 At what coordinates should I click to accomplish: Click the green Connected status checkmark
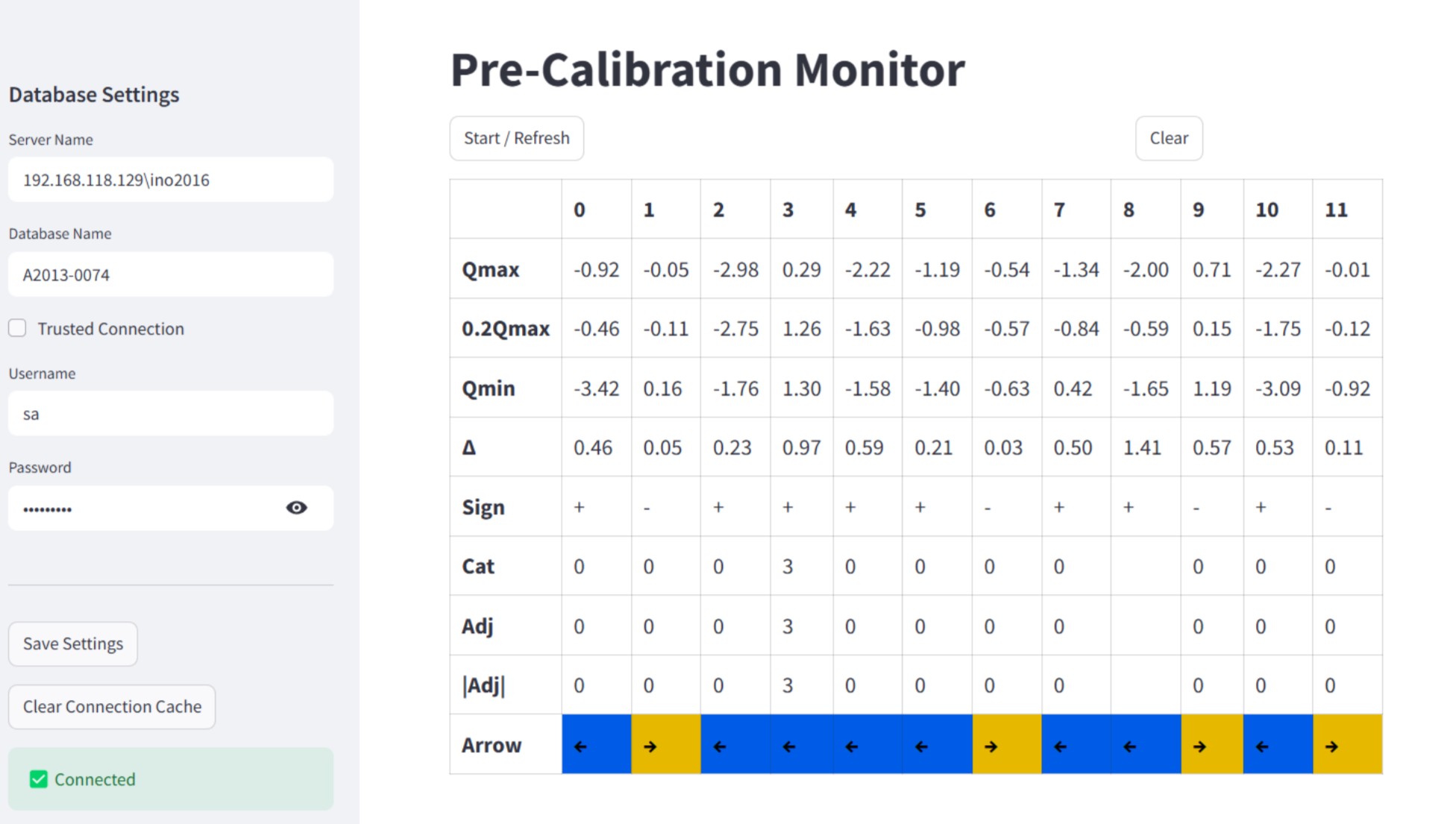[37, 779]
